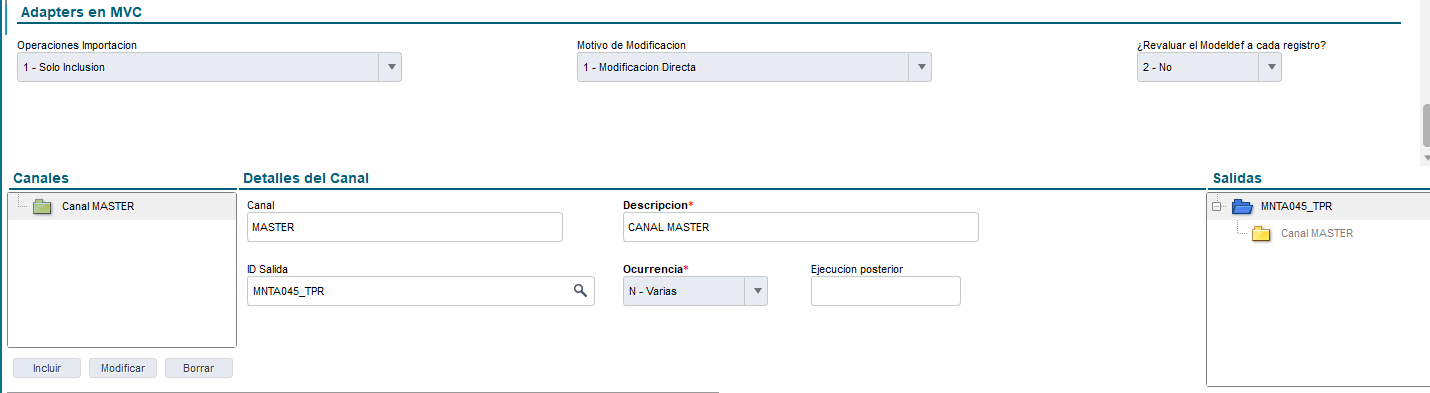Viewport: 1430px width, 393px height.
Task: Select MNTA045_TPR in Salidas tree
Action: pos(1296,207)
